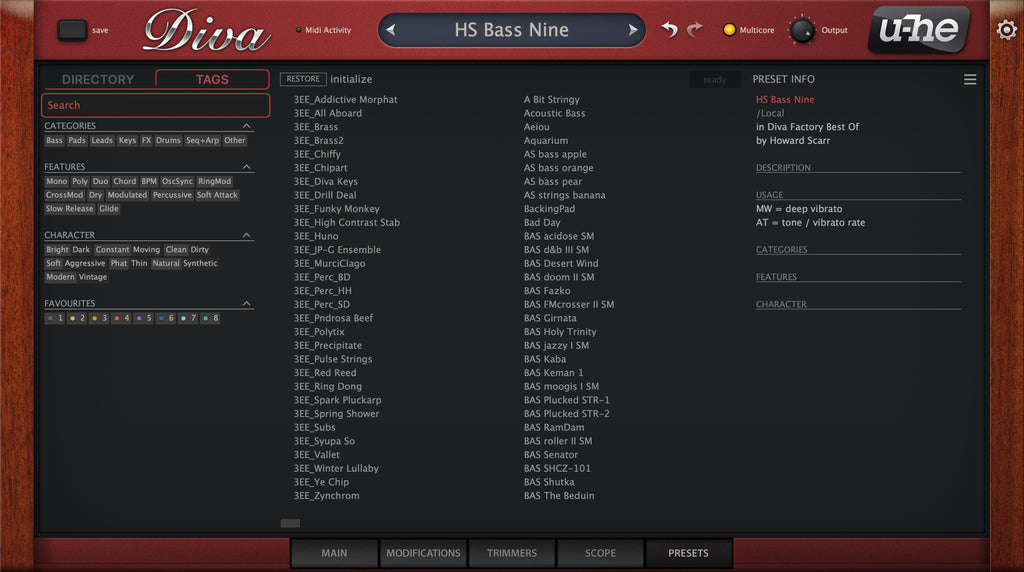Open the Modifications tab

pos(423,553)
